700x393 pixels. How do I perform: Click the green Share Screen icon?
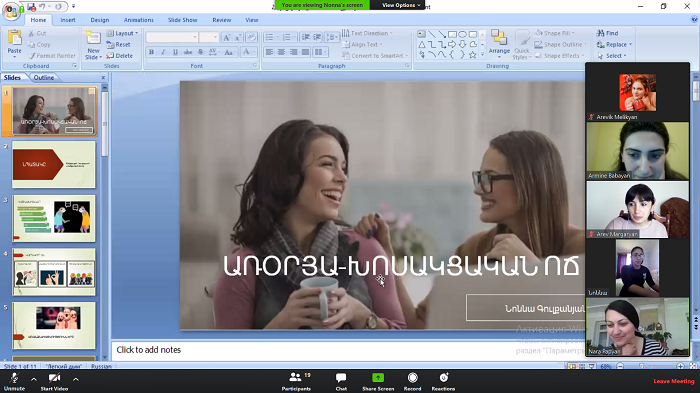tap(378, 378)
